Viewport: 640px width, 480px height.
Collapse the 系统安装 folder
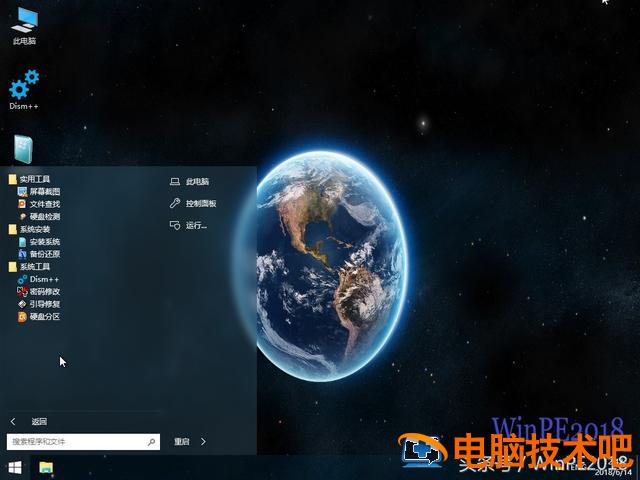point(29,229)
